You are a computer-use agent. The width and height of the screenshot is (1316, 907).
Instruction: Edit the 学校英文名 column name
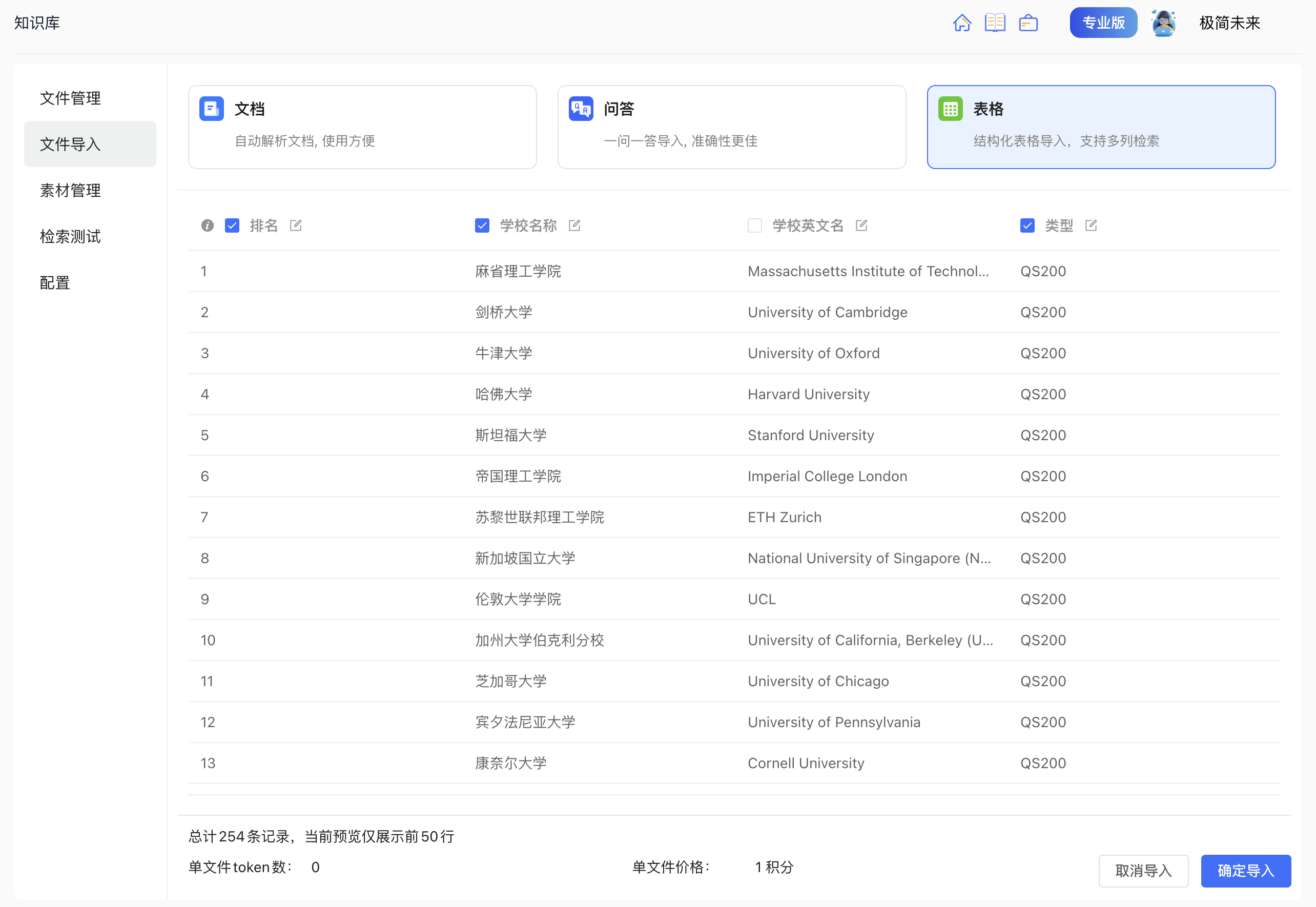(x=861, y=225)
